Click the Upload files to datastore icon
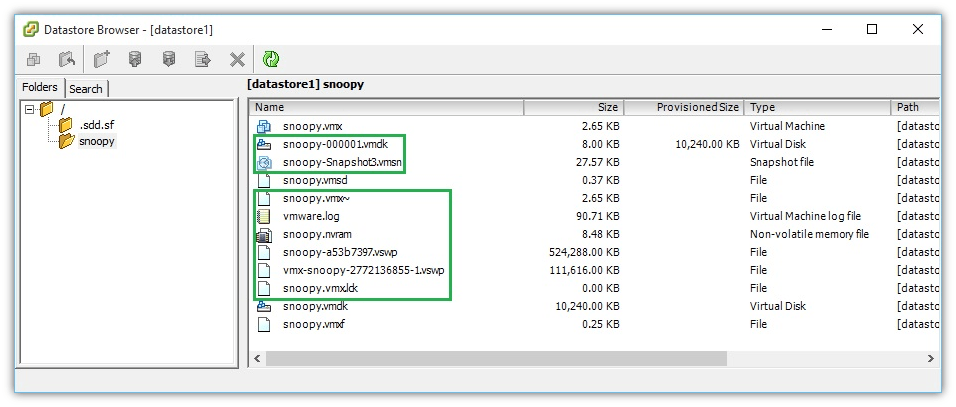The height and width of the screenshot is (407, 956). (x=135, y=59)
